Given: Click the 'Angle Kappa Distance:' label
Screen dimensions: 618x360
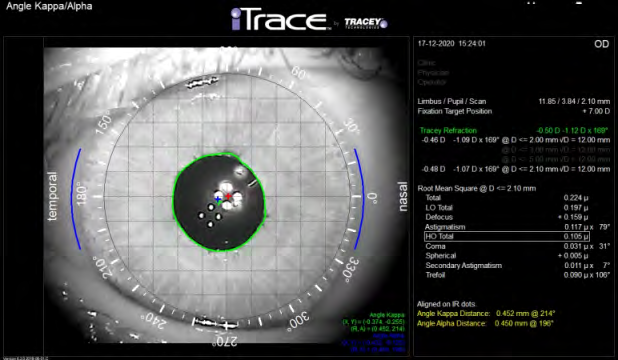Looking at the screenshot, I should pyautogui.click(x=454, y=313).
